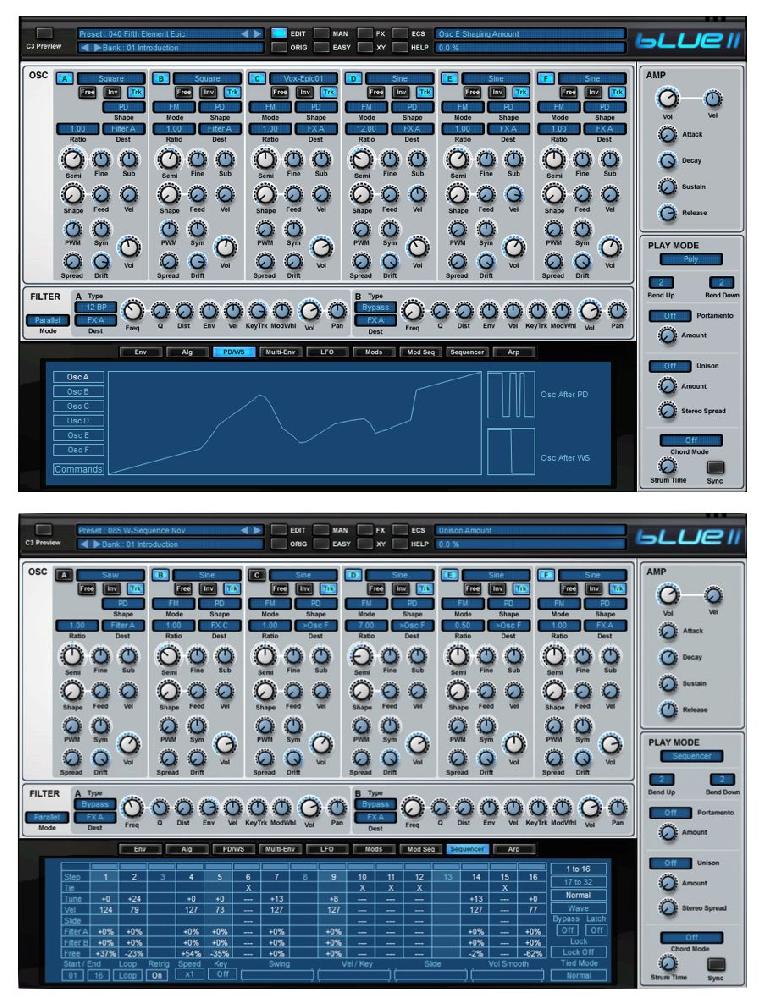The height and width of the screenshot is (1007, 768).
Task: Open Filter A Bypass type in W-Sequence instance
Action: click(x=96, y=804)
